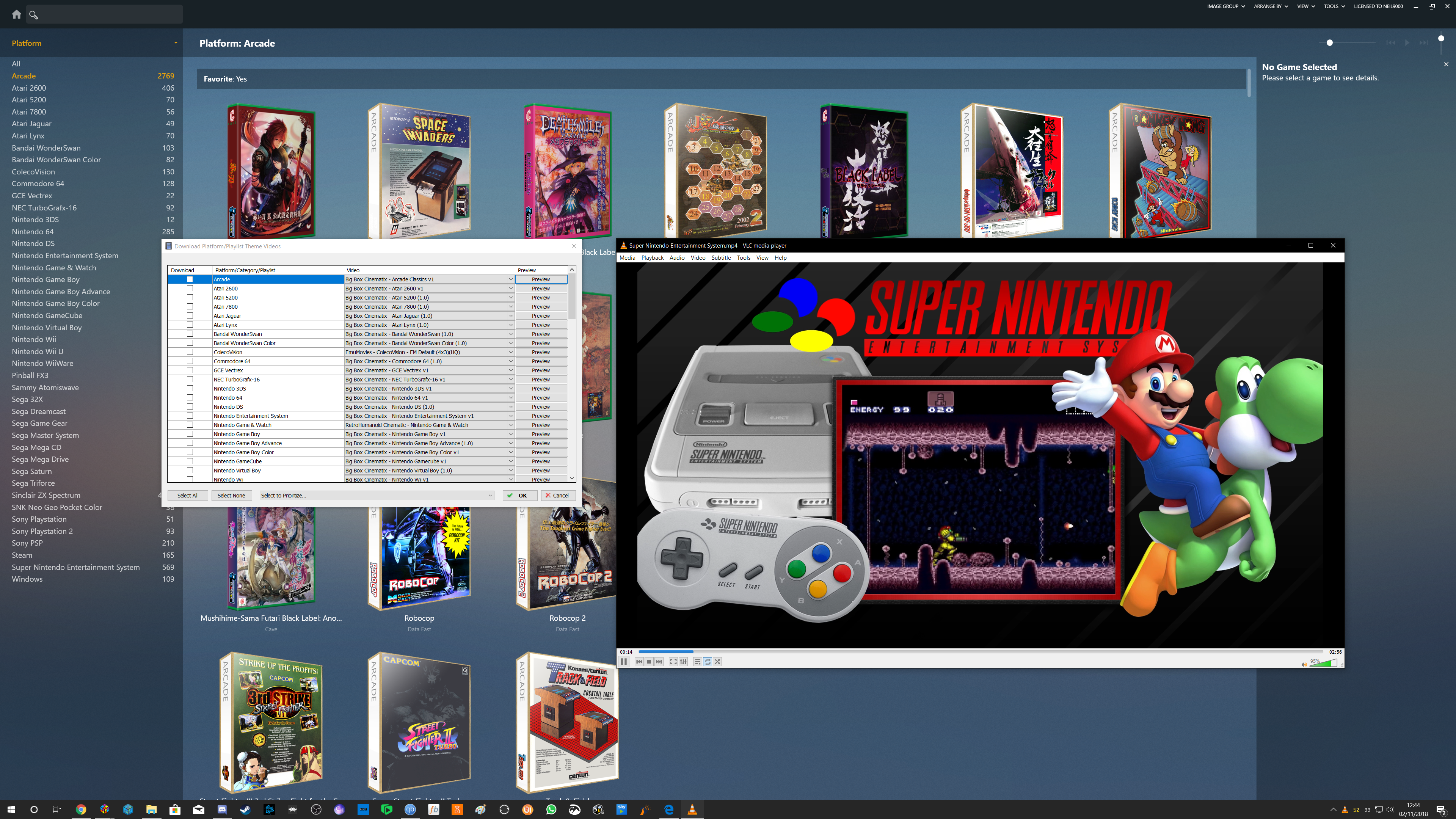Click VLC cone icon in taskbar

(x=692, y=810)
